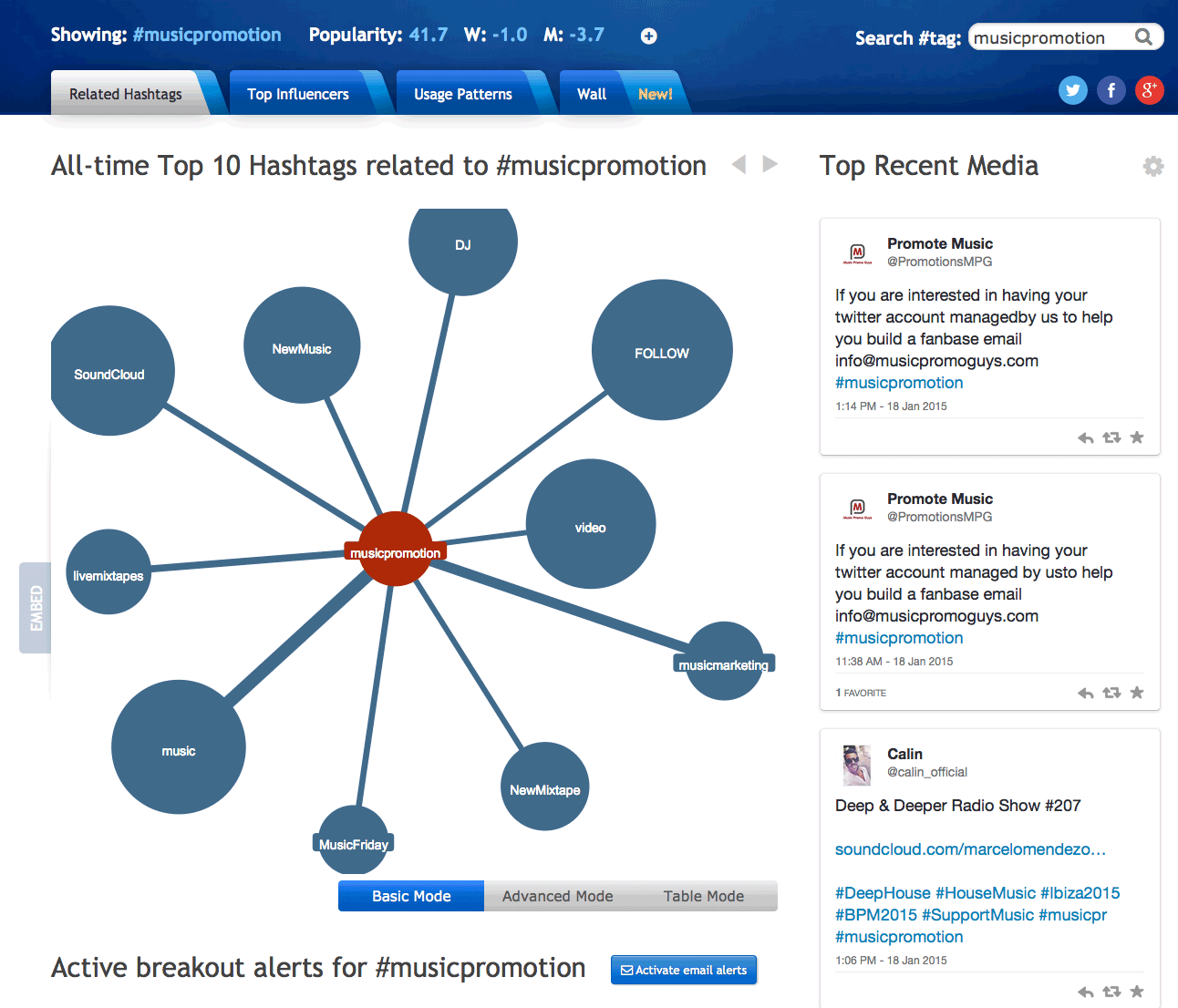Open the soundcloud.com link in Calin's tweet

tap(970, 849)
